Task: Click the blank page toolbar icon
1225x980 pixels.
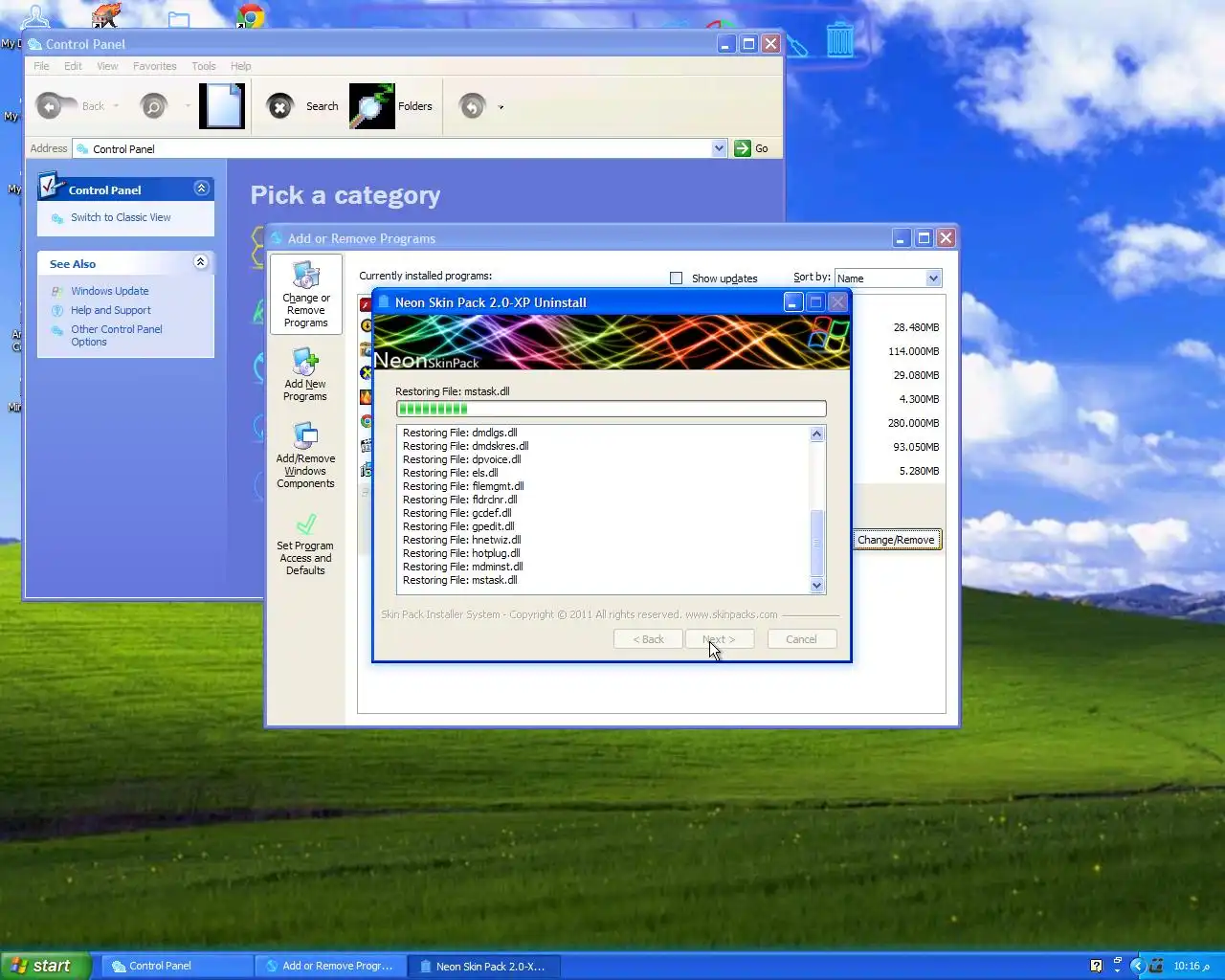Action: pos(222,105)
